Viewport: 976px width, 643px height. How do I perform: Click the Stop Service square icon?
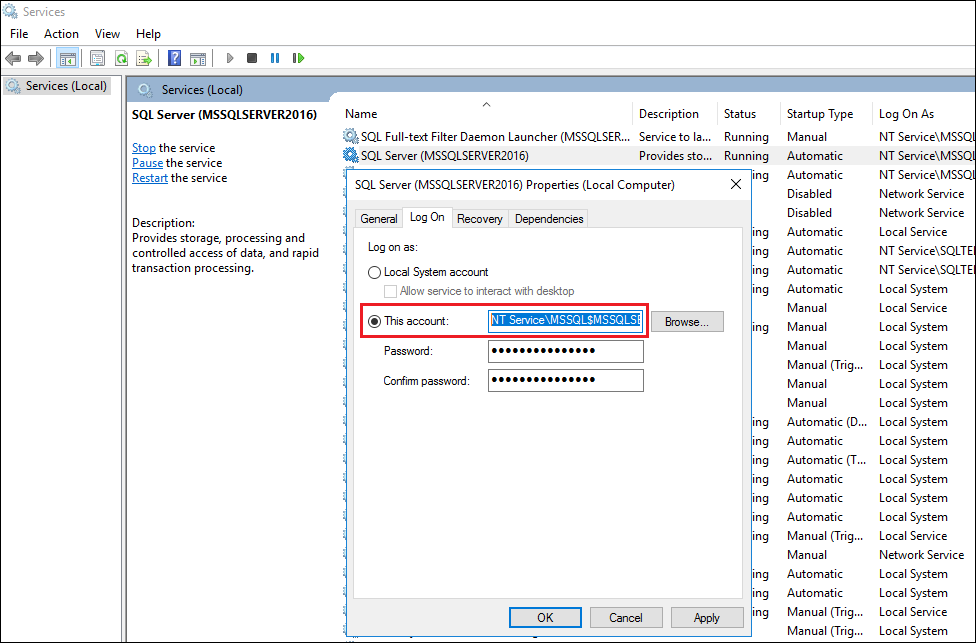point(252,58)
